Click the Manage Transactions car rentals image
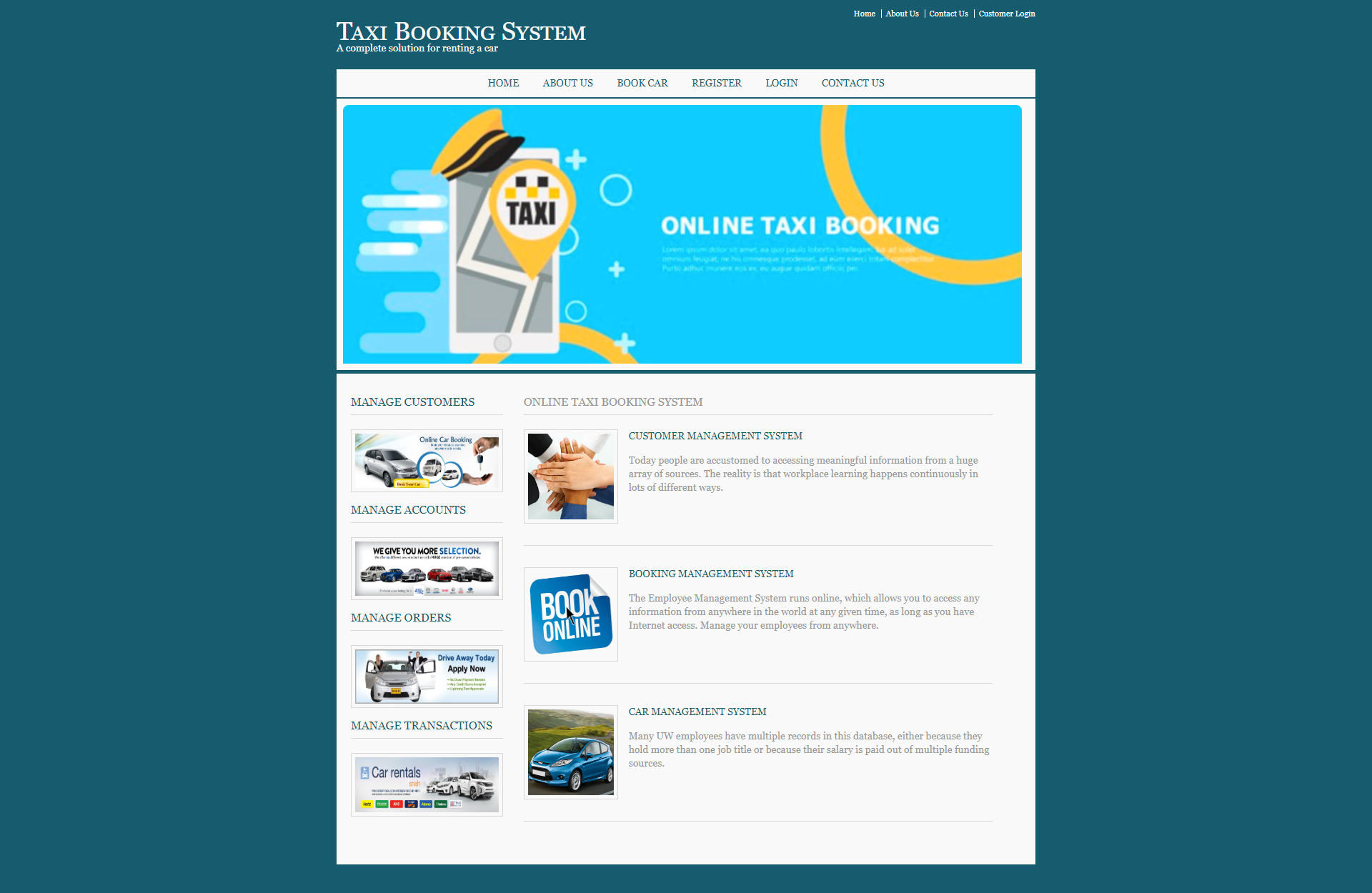This screenshot has width=1372, height=893. [x=427, y=785]
